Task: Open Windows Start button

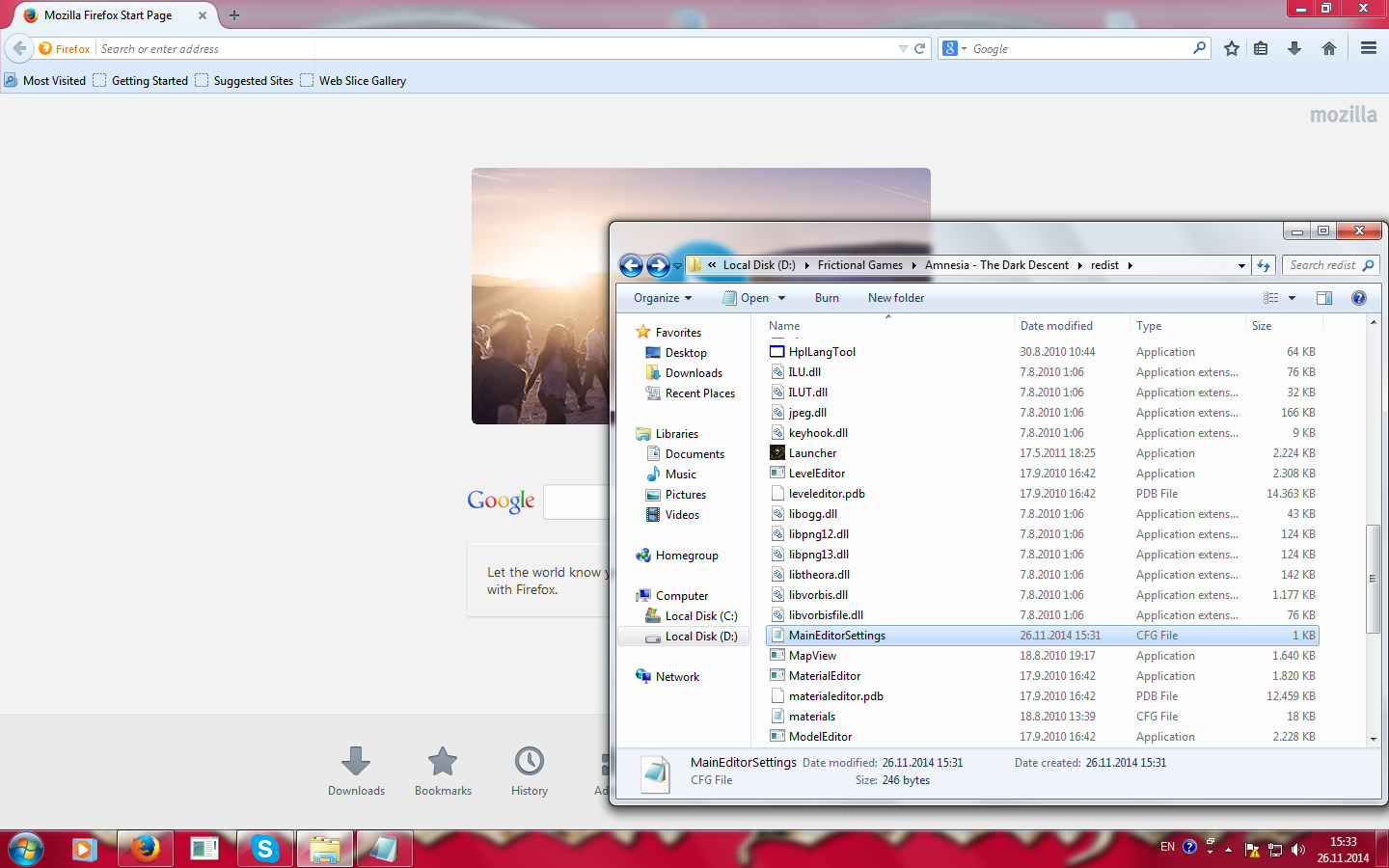Action: pyautogui.click(x=26, y=849)
